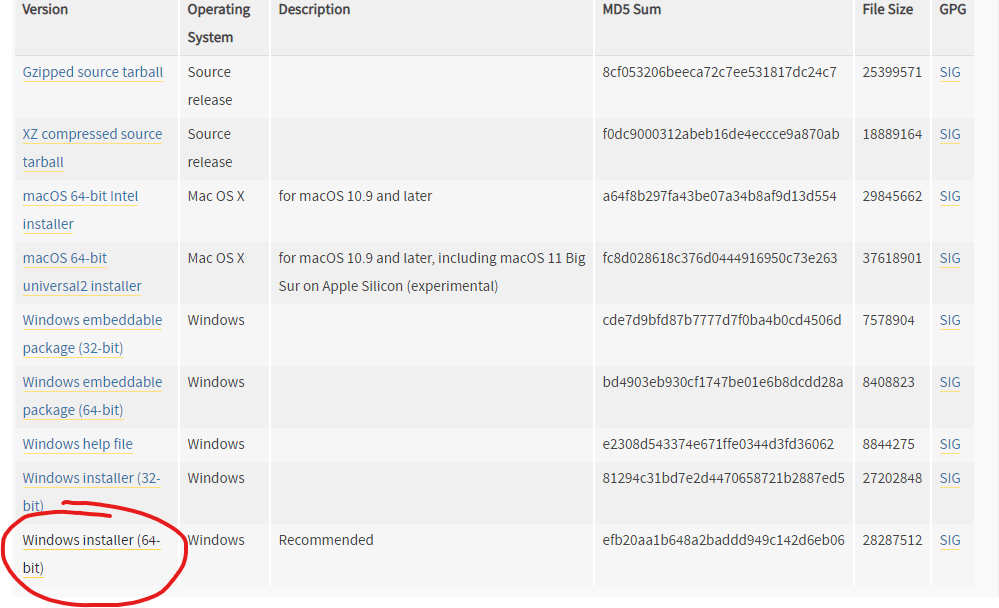The height and width of the screenshot is (608, 999).
Task: Open the Windows help file link
Action: (77, 445)
